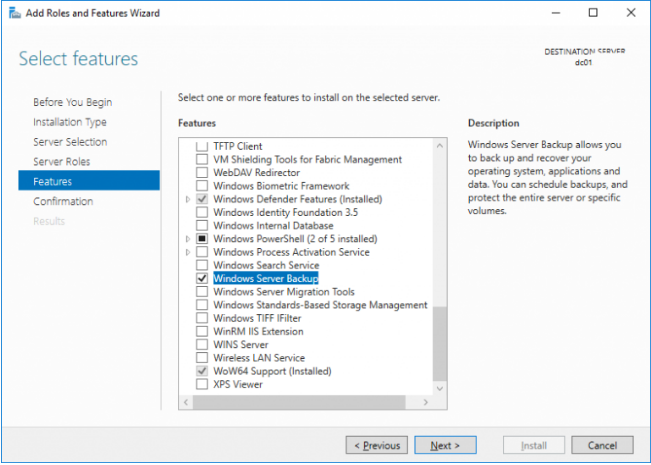651x465 pixels.
Task: Open the Confirmation step in sidebar
Action: (63, 201)
